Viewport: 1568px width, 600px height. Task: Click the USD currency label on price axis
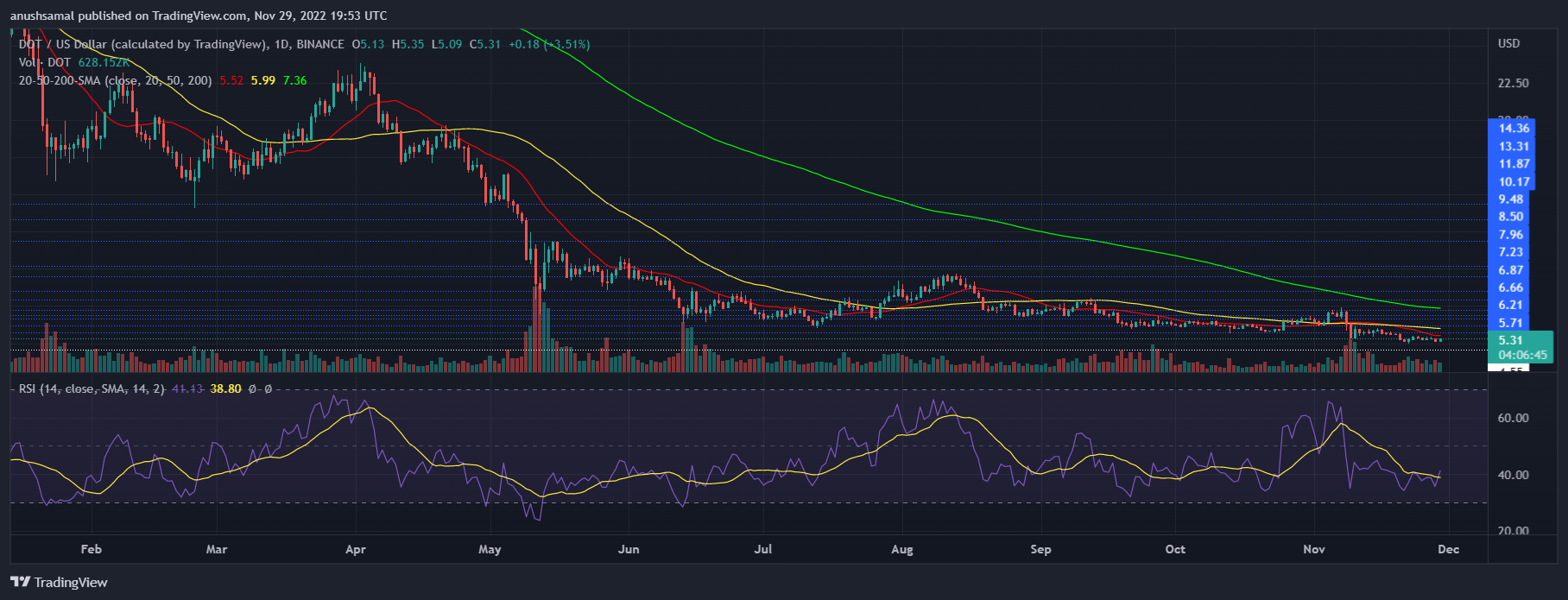[1508, 44]
